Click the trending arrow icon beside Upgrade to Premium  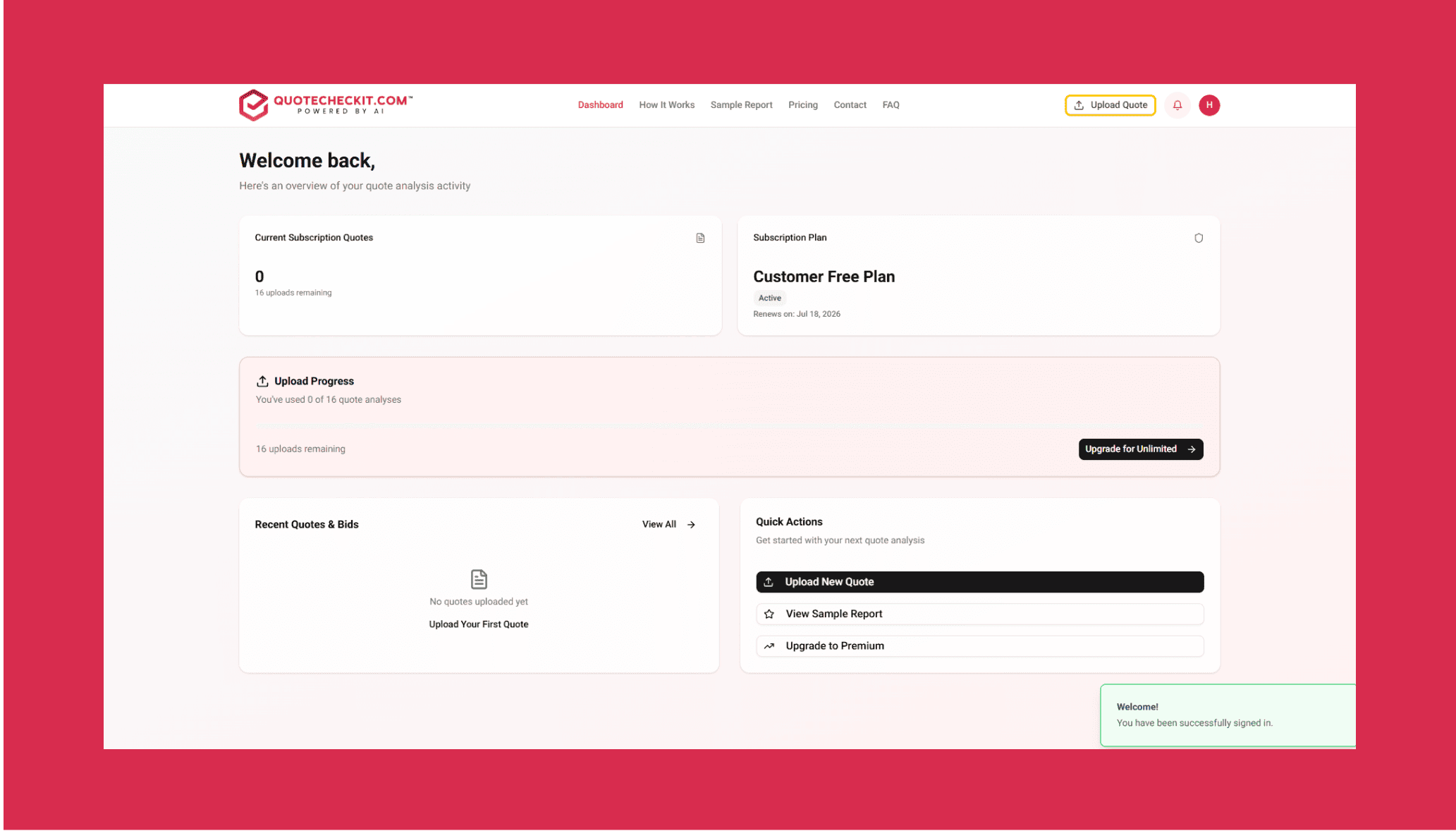[769, 646]
